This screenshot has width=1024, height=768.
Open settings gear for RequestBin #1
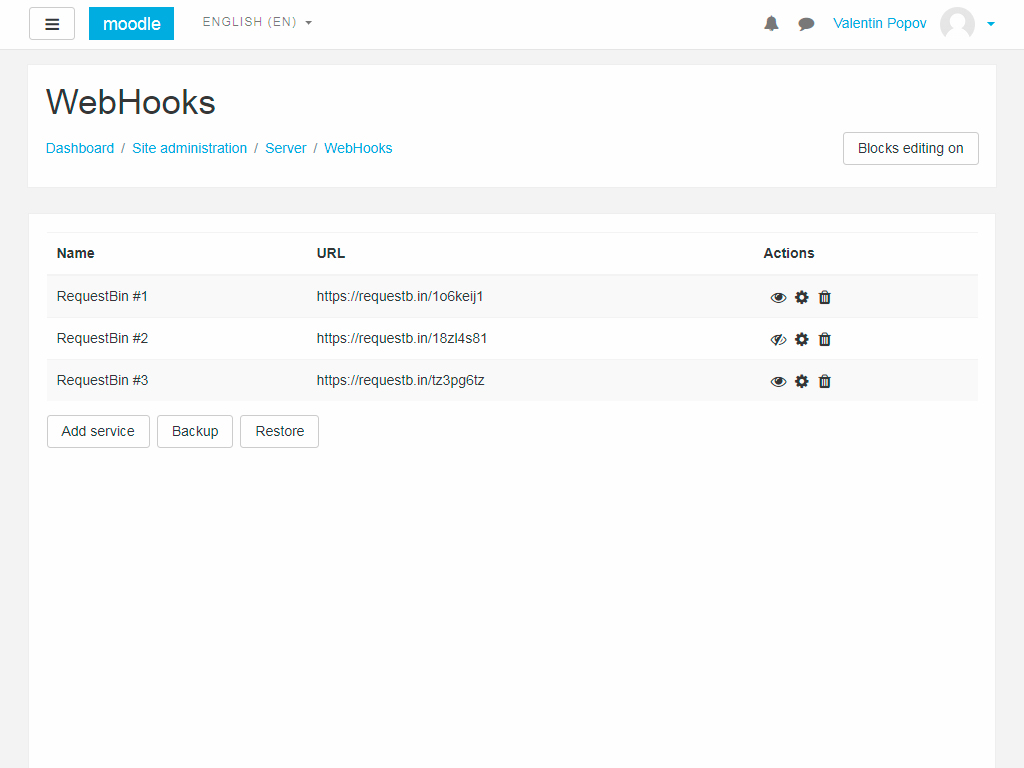pyautogui.click(x=801, y=297)
